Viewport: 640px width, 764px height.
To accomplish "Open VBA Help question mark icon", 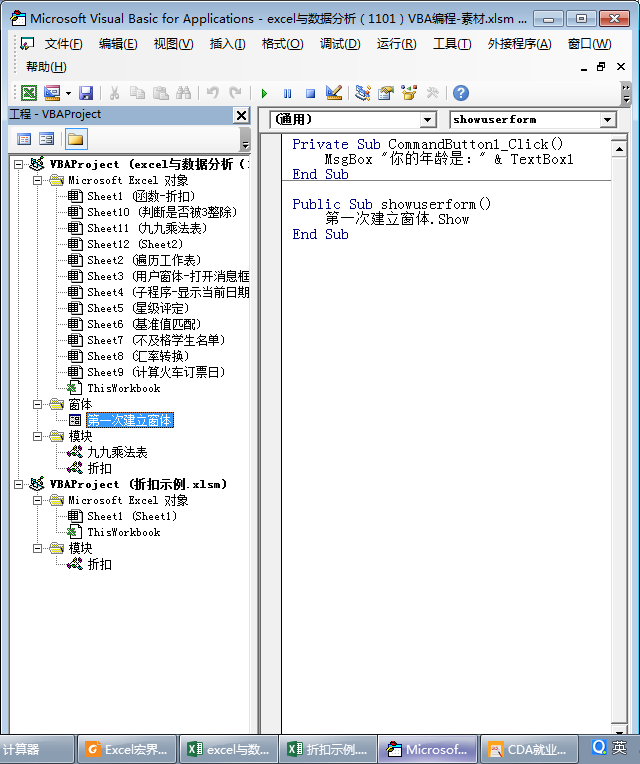I will click(461, 93).
